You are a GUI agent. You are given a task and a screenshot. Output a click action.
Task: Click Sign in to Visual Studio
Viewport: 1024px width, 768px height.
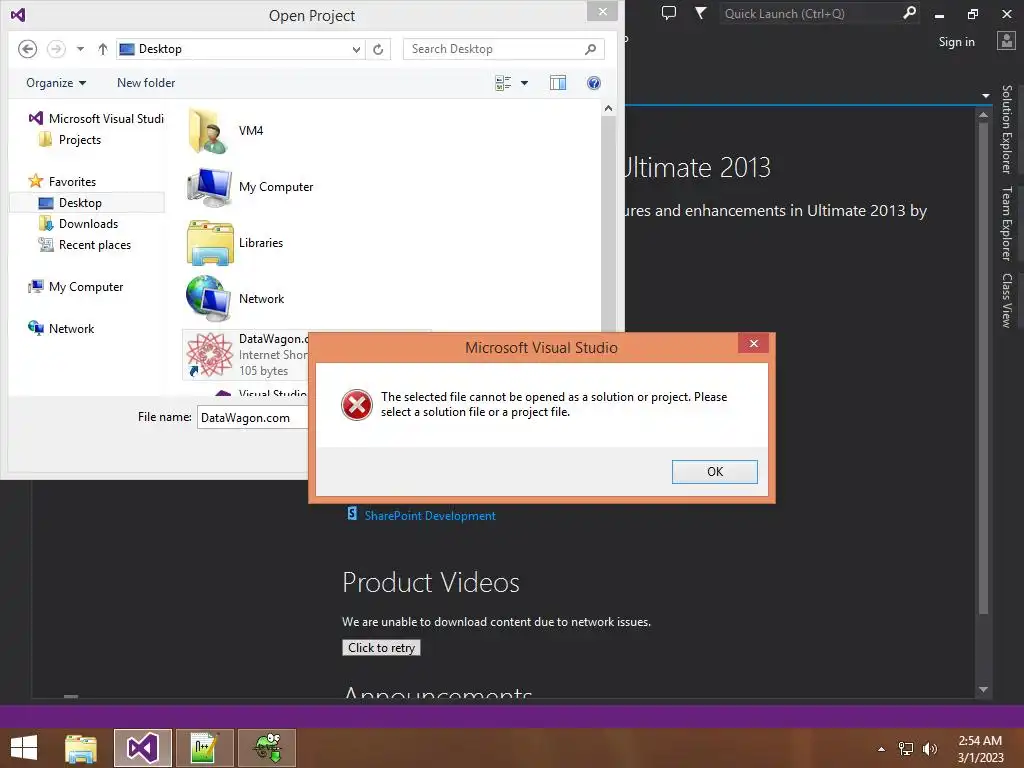tap(956, 42)
